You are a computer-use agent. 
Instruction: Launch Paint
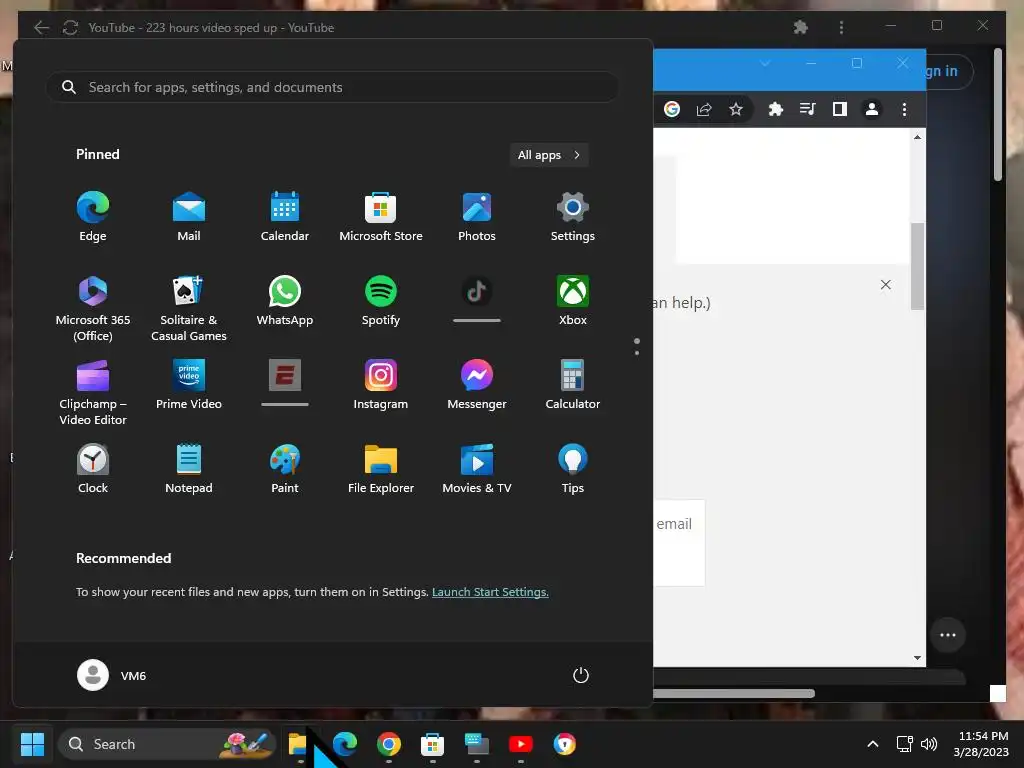(285, 468)
